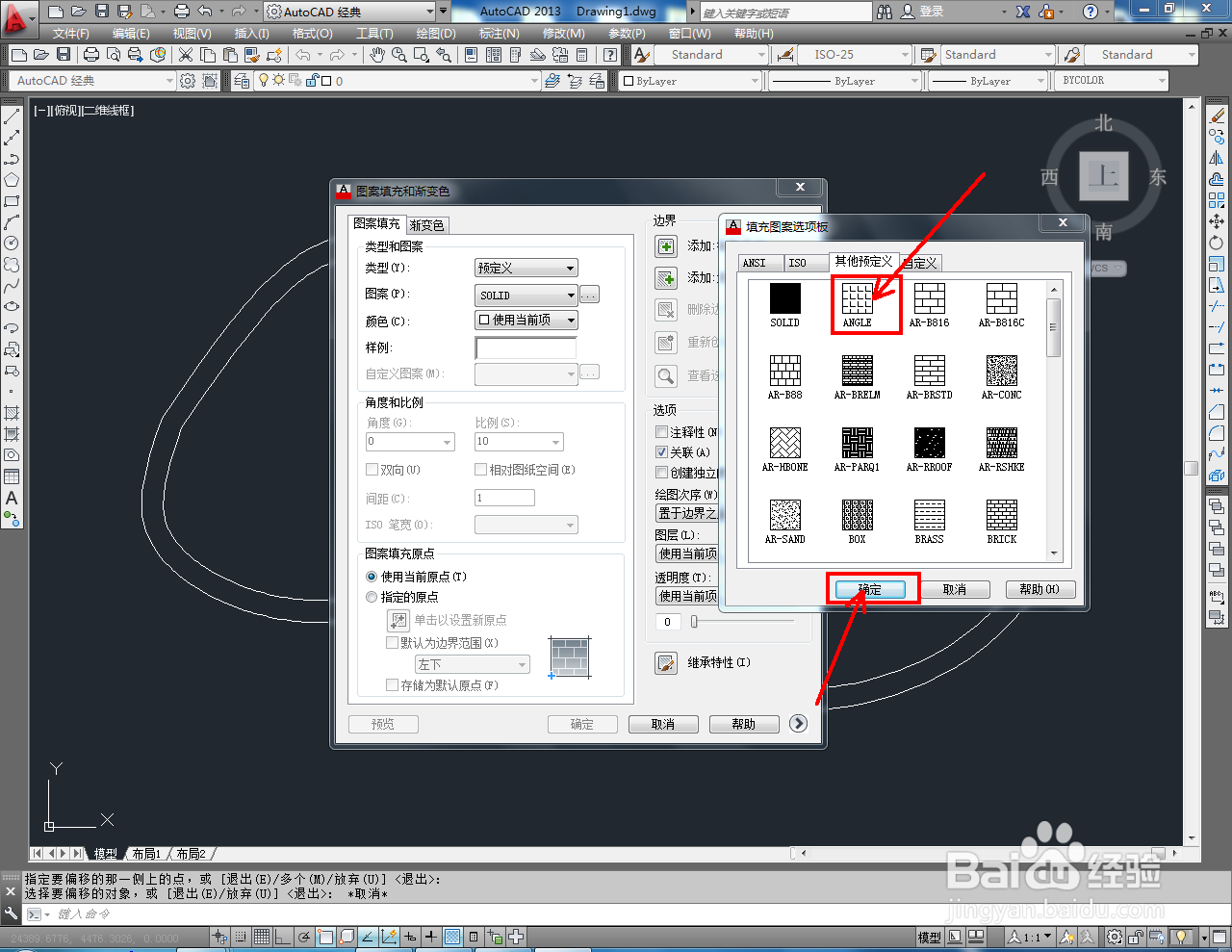Toggle 存储为默认原点 checkbox
Screen dimensions: 1232x952
pyautogui.click(x=392, y=685)
